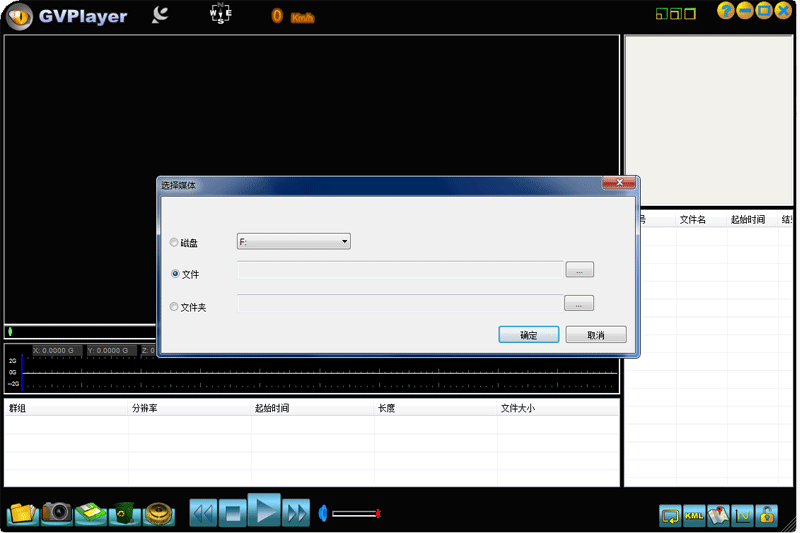Click the 取消 button

point(596,335)
